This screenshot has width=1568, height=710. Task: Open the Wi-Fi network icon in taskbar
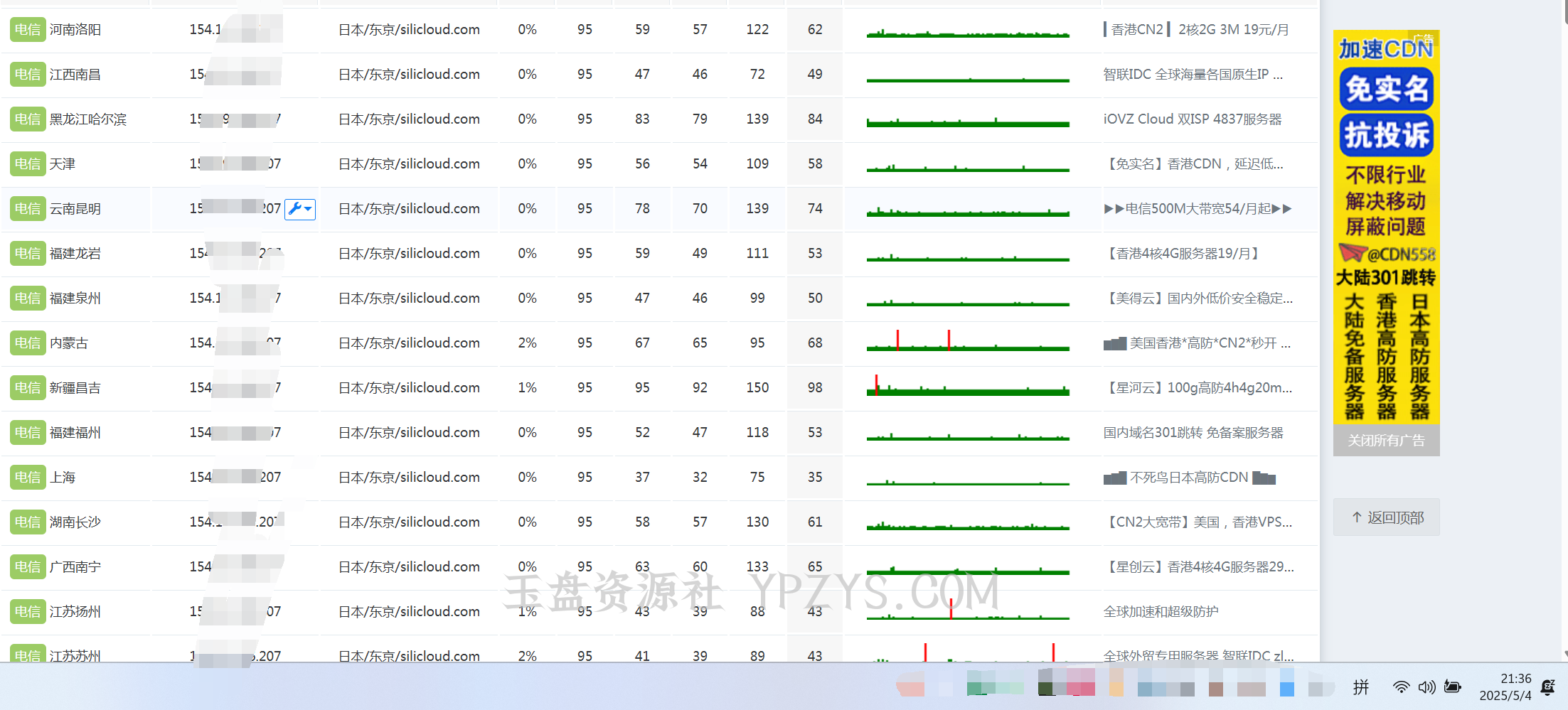click(1401, 687)
